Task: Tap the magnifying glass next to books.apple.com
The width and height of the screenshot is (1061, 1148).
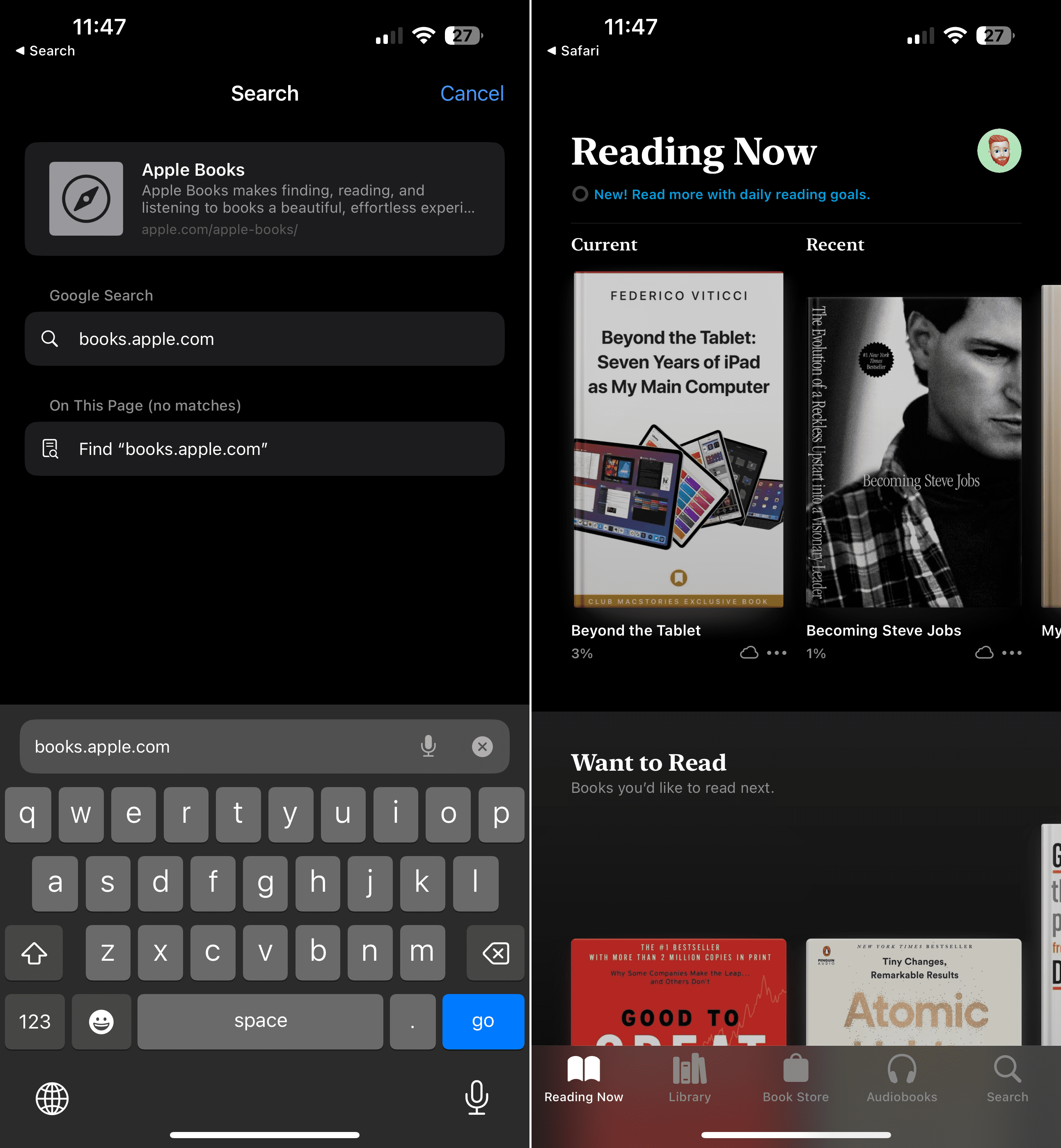Action: [50, 339]
